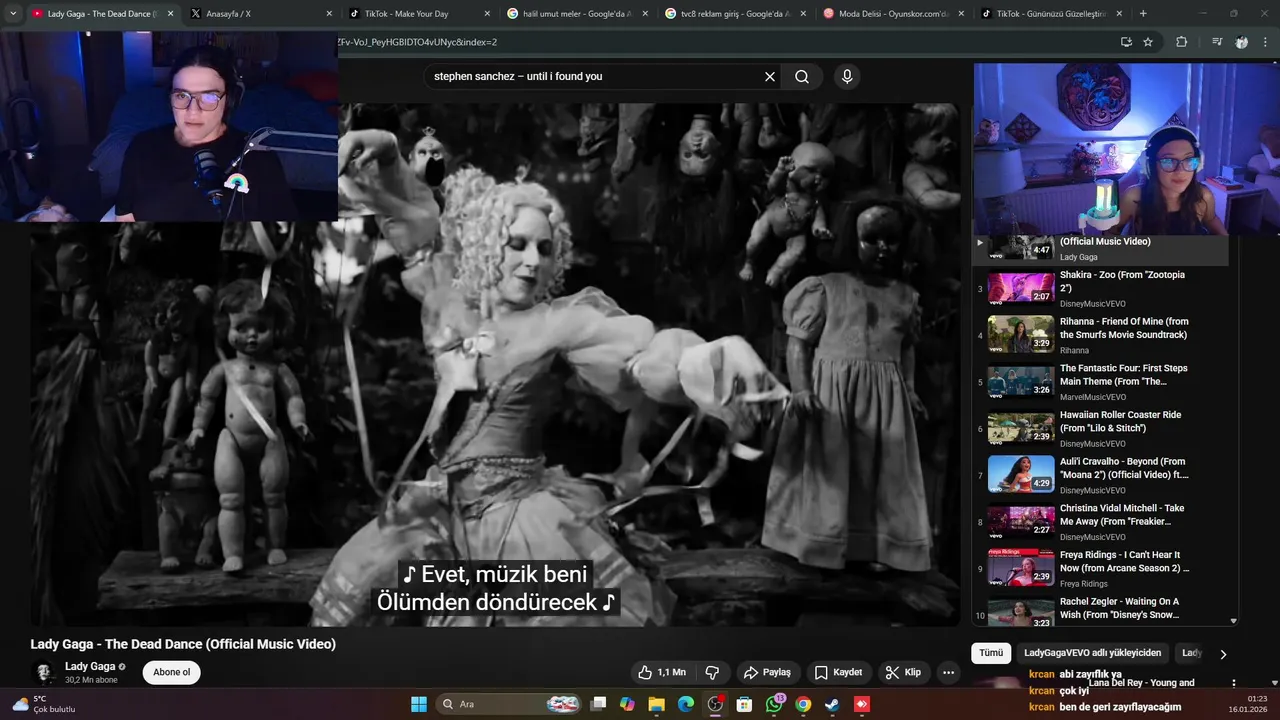Install app icon in address bar
The width and height of the screenshot is (1280, 720).
[1126, 42]
